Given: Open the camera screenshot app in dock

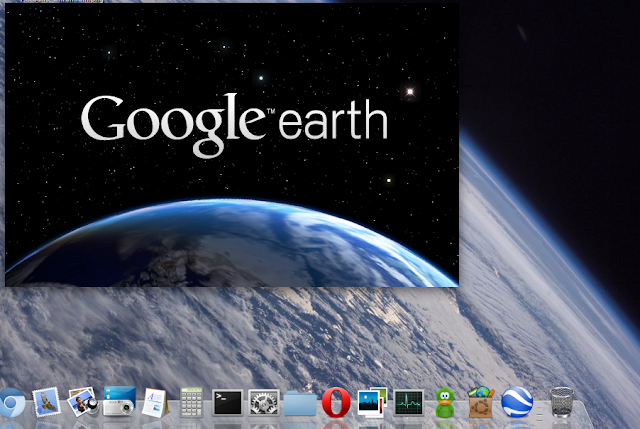Looking at the screenshot, I should (119, 401).
